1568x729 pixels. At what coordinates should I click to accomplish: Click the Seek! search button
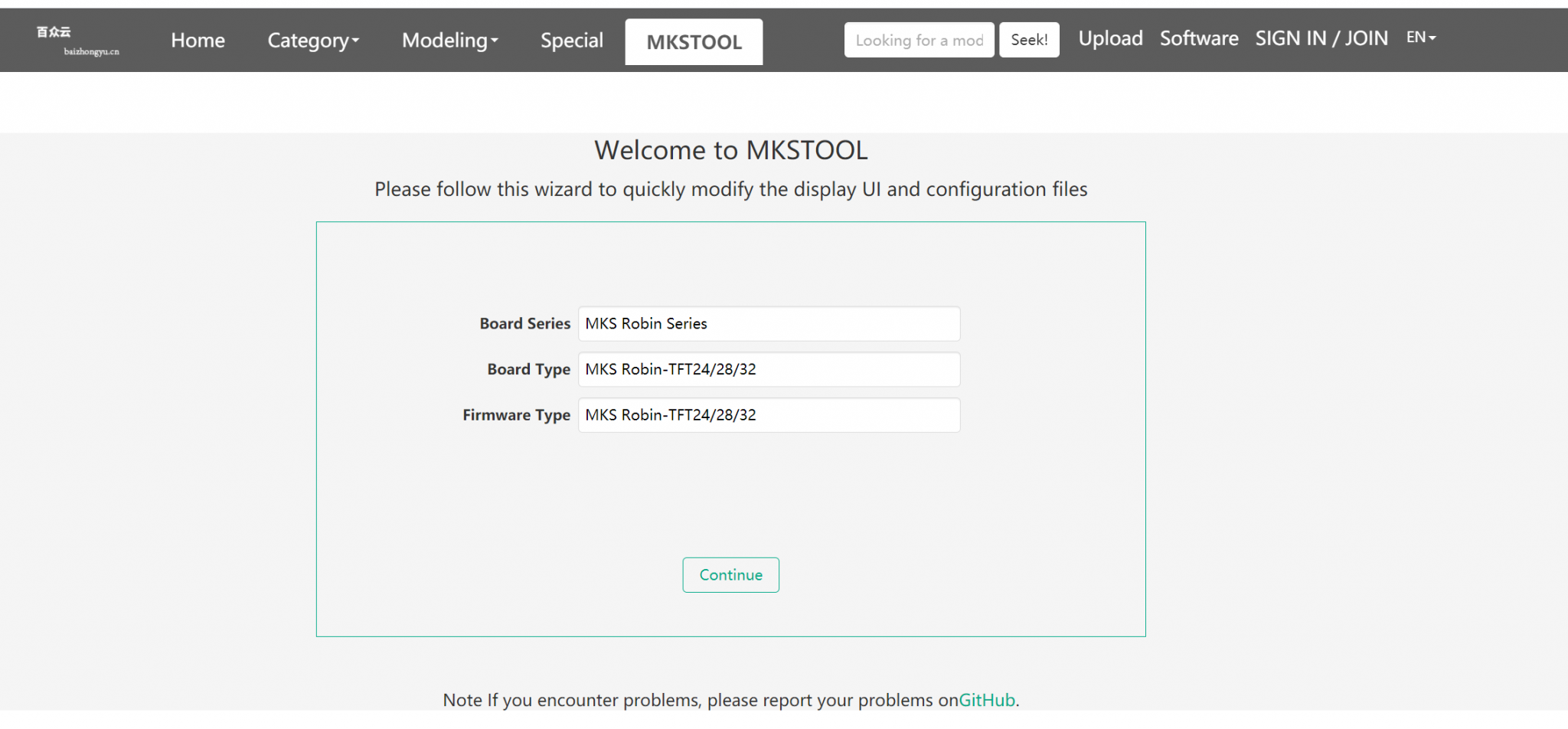point(1029,40)
